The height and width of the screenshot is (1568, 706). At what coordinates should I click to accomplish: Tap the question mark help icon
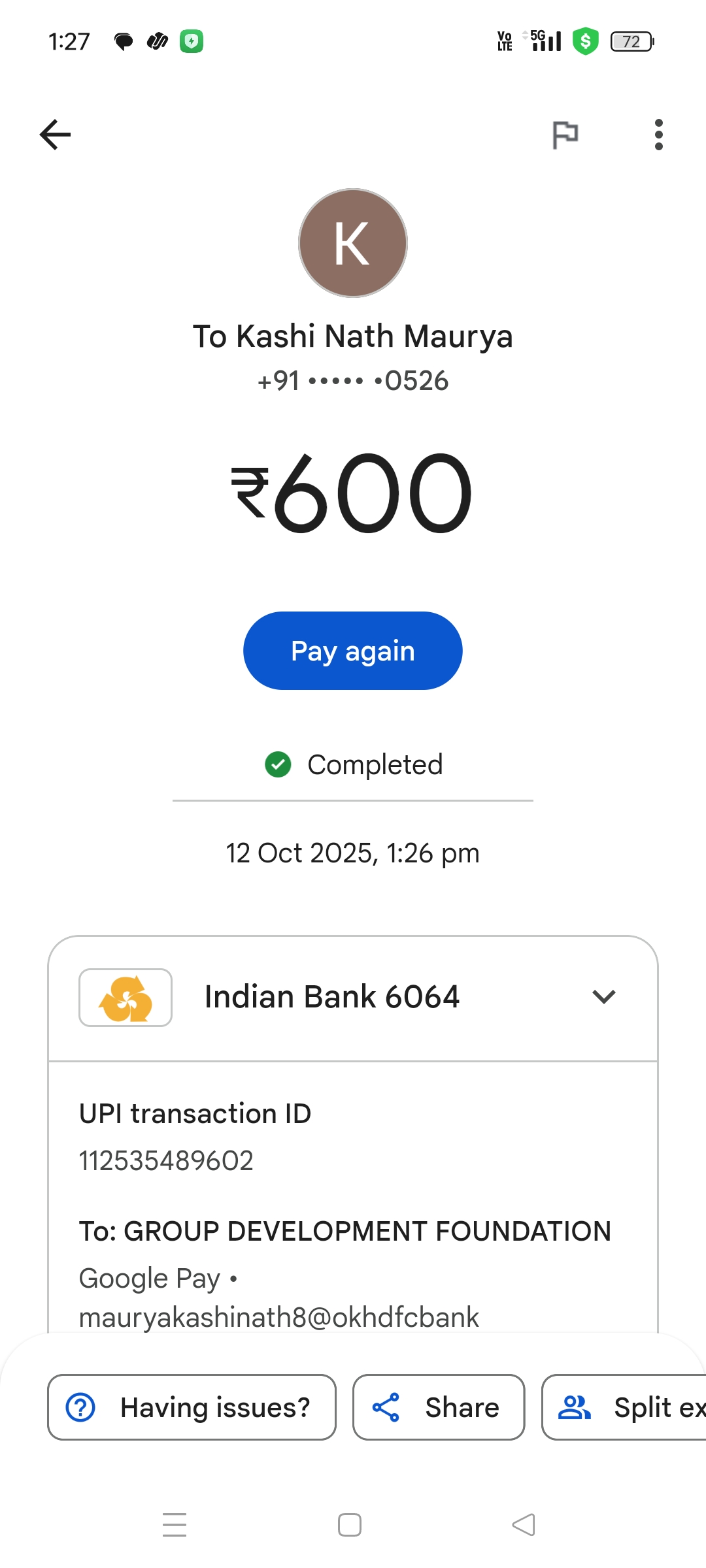pyautogui.click(x=81, y=1407)
